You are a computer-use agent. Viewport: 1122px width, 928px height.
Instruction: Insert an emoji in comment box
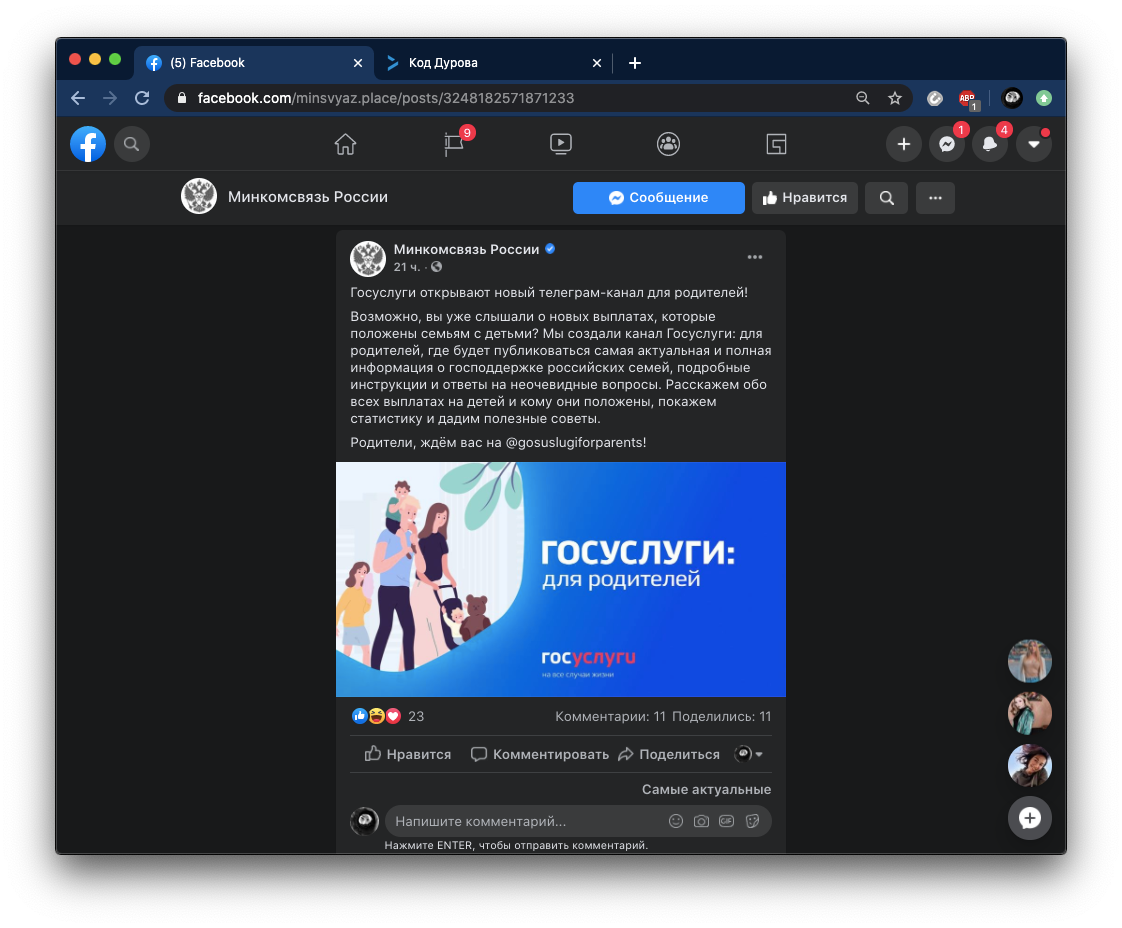[676, 821]
